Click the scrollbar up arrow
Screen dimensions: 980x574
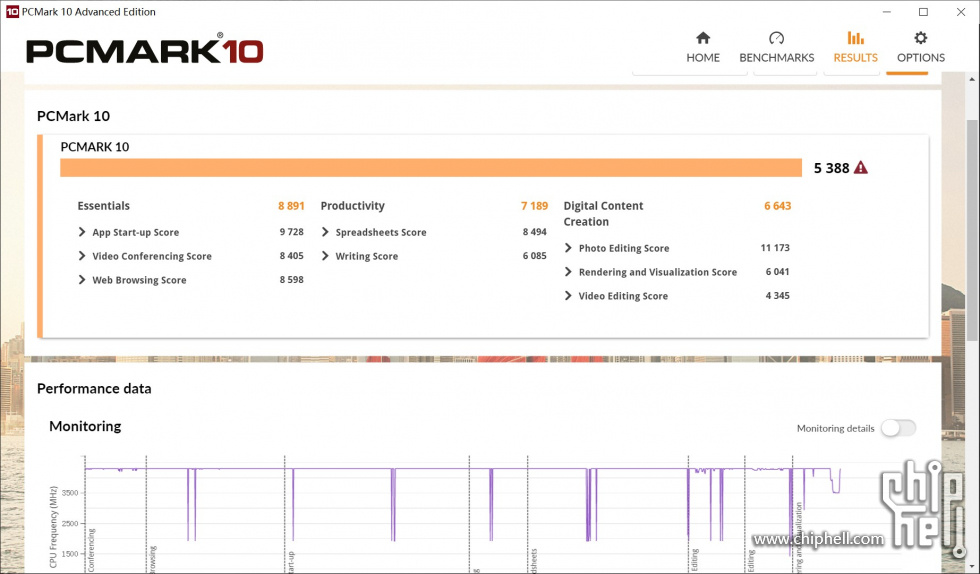(x=972, y=79)
